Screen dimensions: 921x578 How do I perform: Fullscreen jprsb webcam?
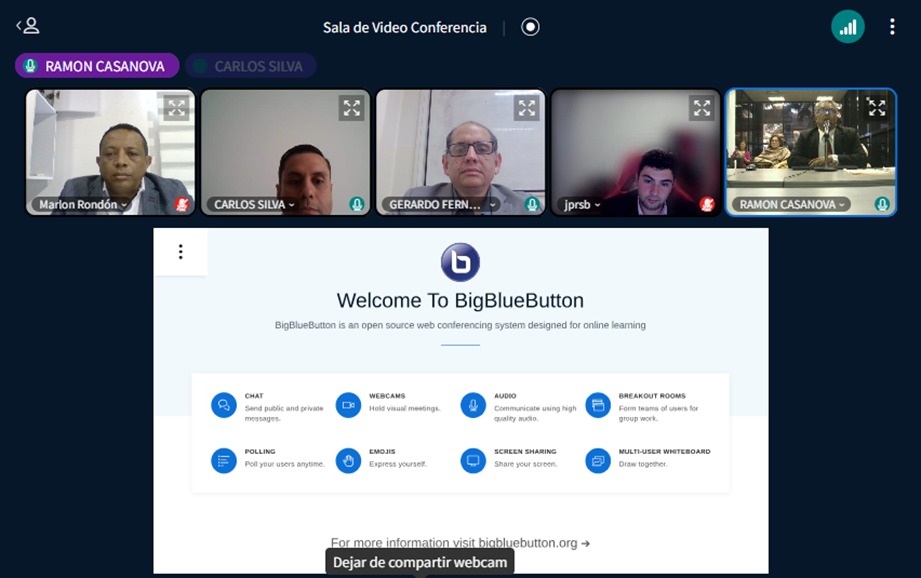(701, 108)
